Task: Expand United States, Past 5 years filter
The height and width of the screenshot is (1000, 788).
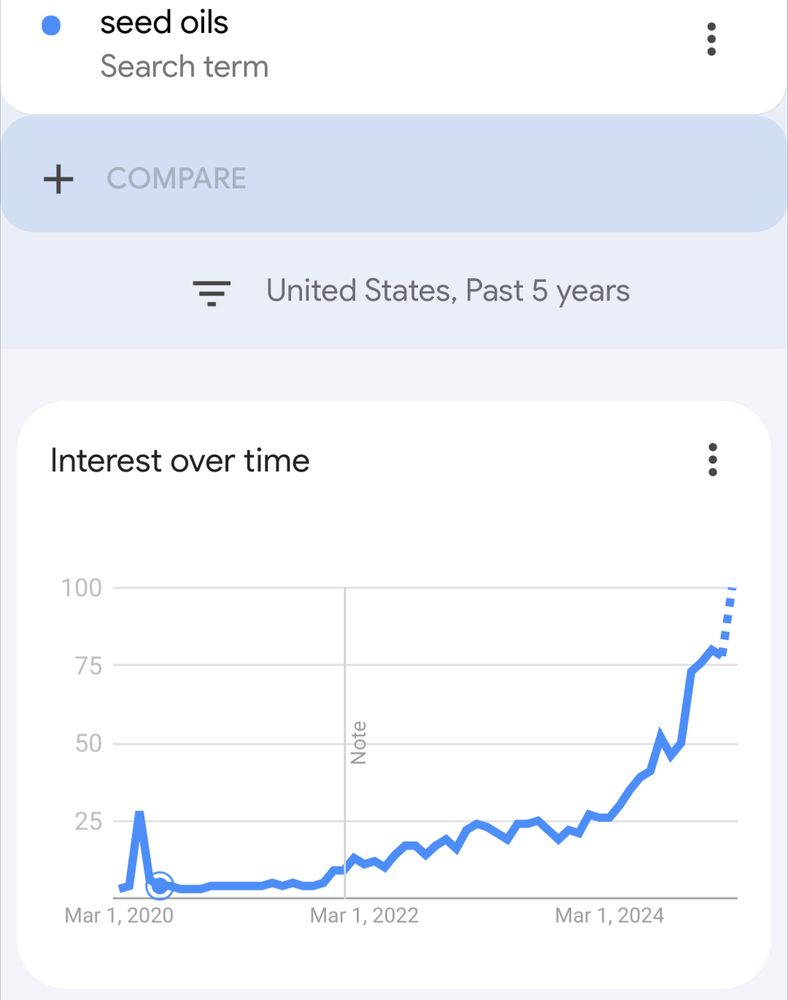Action: point(448,291)
